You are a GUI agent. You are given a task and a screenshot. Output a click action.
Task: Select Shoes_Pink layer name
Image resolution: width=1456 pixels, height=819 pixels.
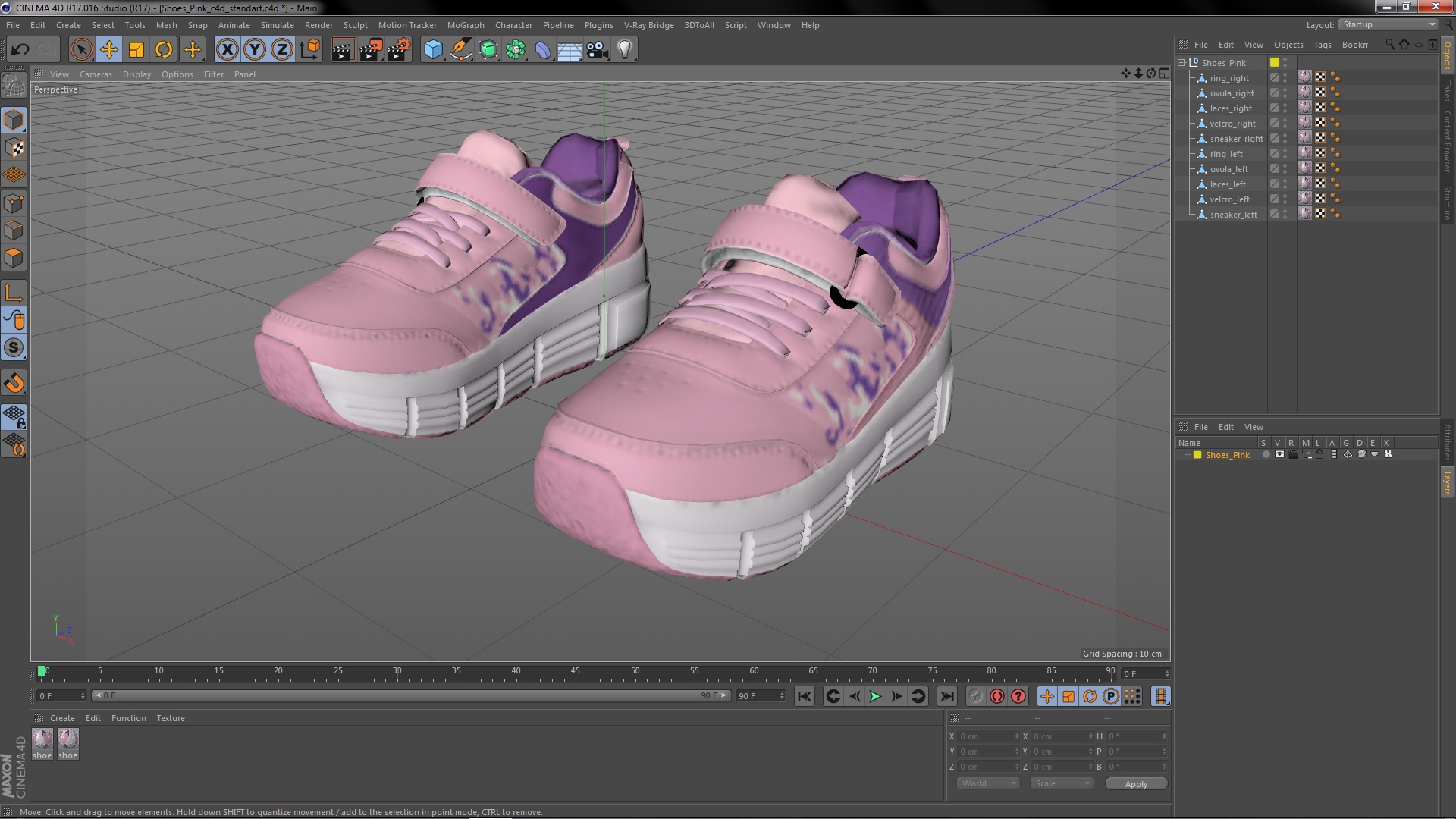[x=1227, y=455]
